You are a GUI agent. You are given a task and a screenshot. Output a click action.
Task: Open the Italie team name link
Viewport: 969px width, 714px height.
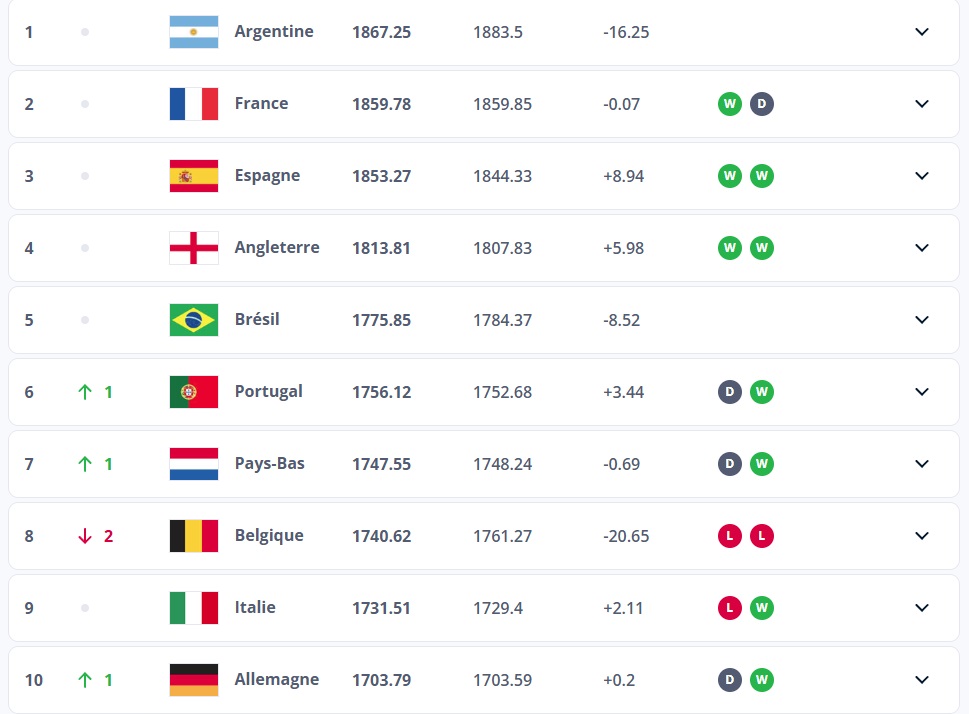(255, 607)
